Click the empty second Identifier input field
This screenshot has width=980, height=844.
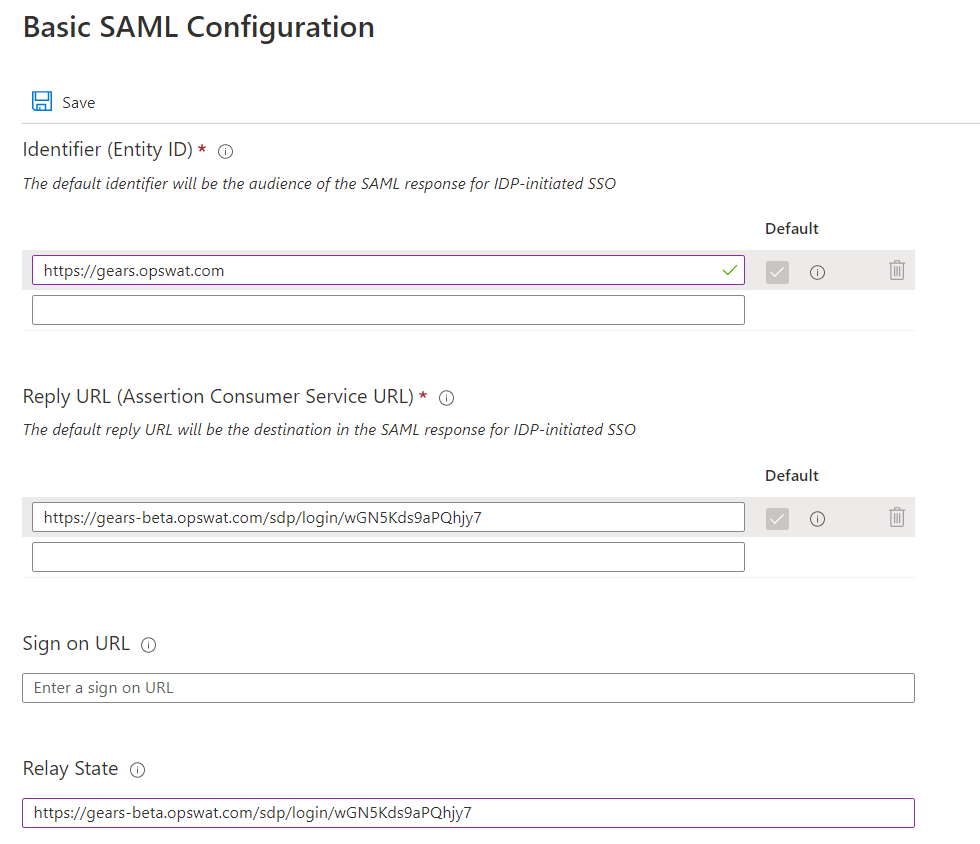(388, 310)
